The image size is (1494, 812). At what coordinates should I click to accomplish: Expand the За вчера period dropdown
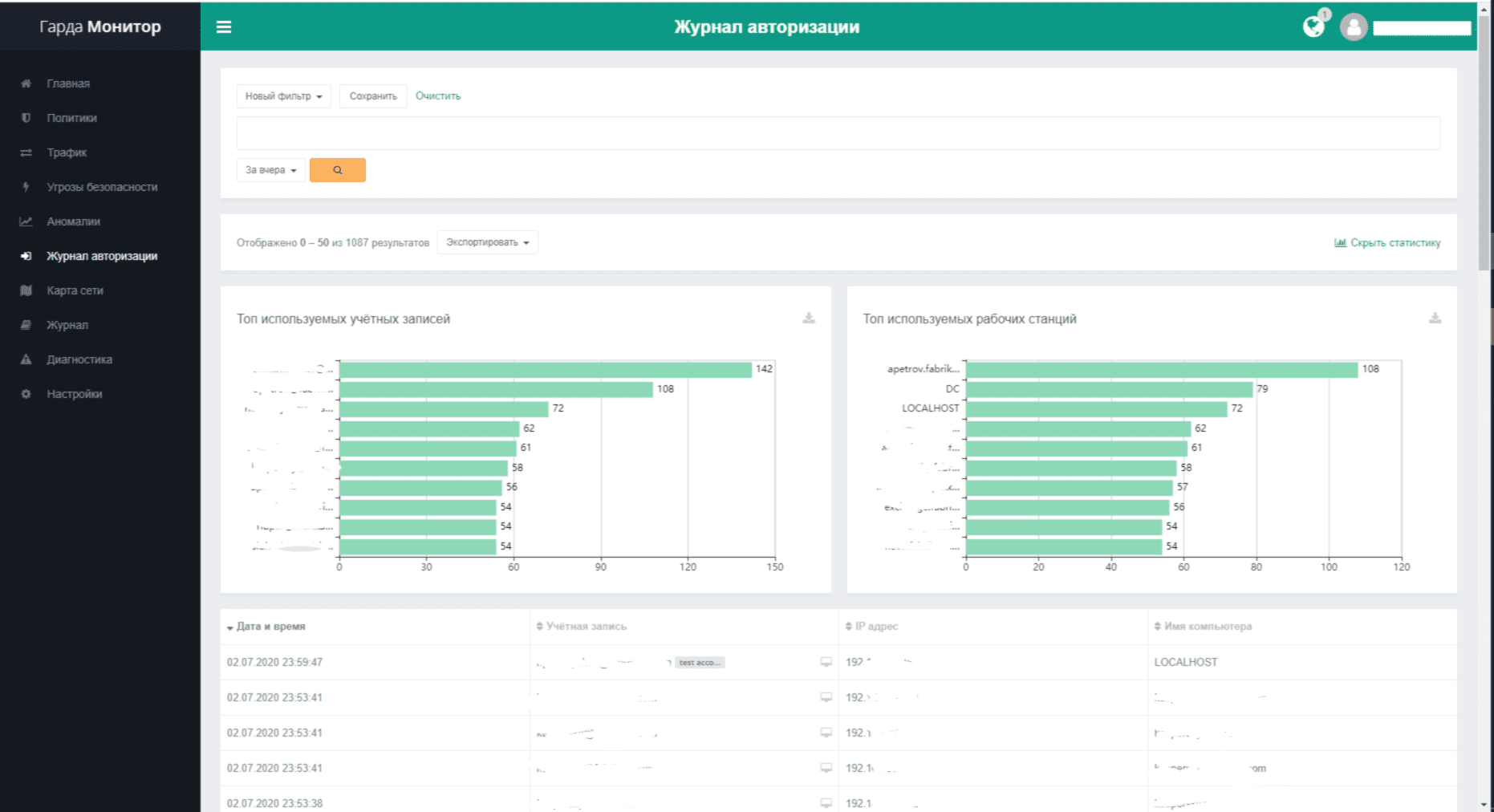pos(270,170)
